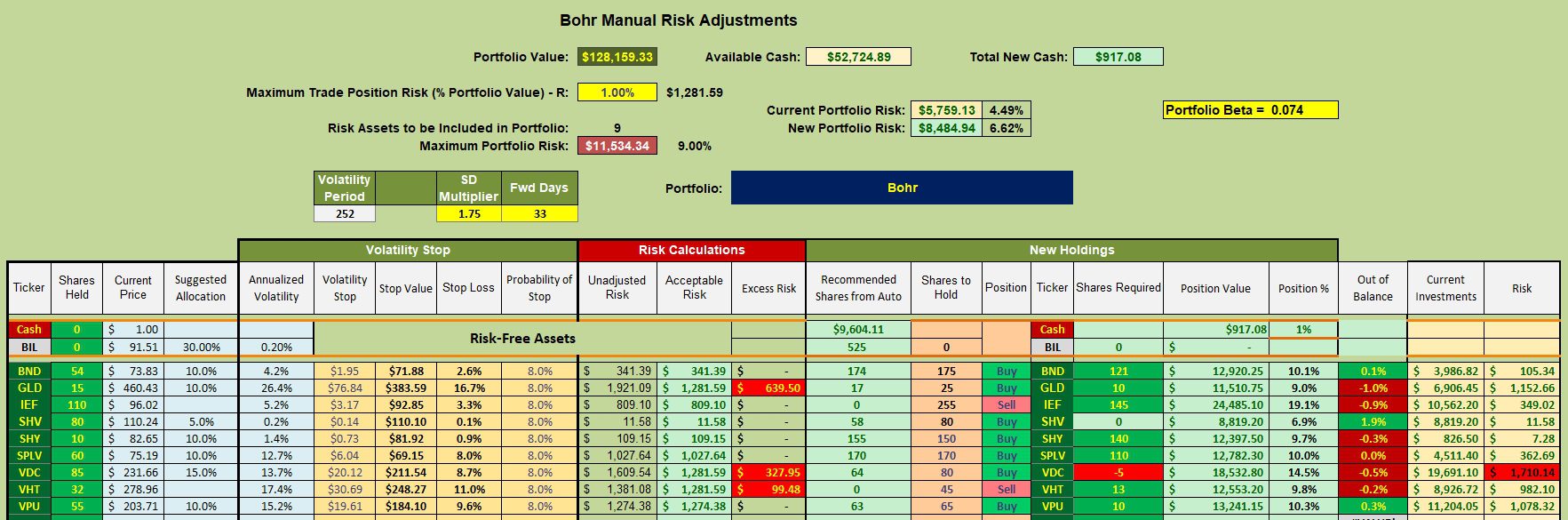This screenshot has width=1568, height=520.
Task: Select SPLV recommended shares 170
Action: point(857,455)
